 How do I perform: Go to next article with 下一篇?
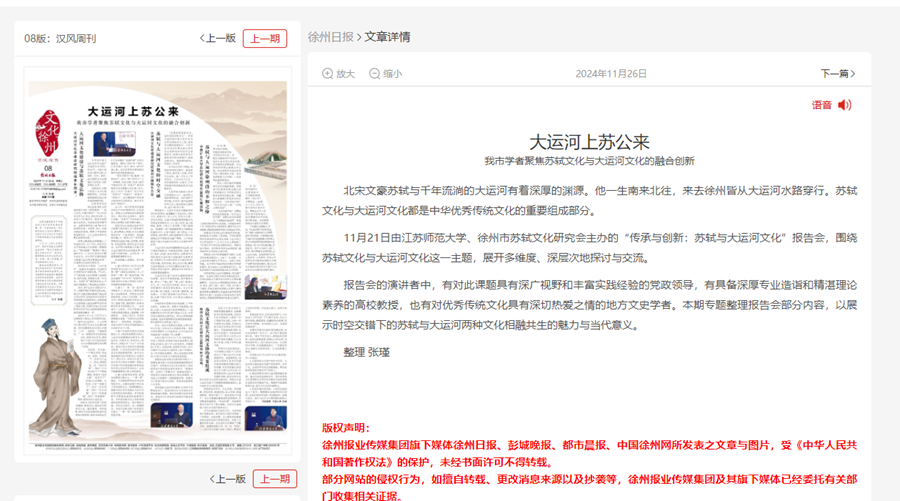837,74
